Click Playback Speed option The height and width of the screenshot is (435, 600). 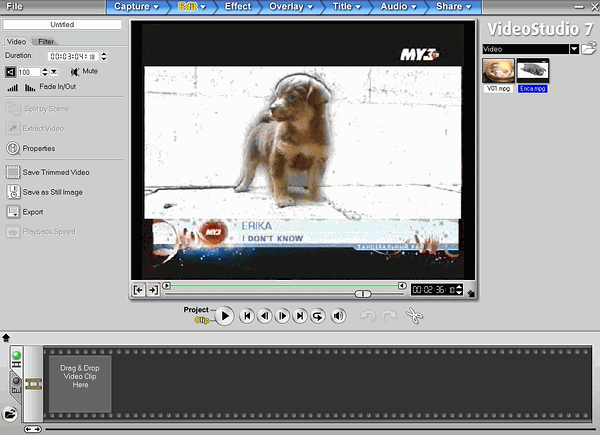pos(41,231)
